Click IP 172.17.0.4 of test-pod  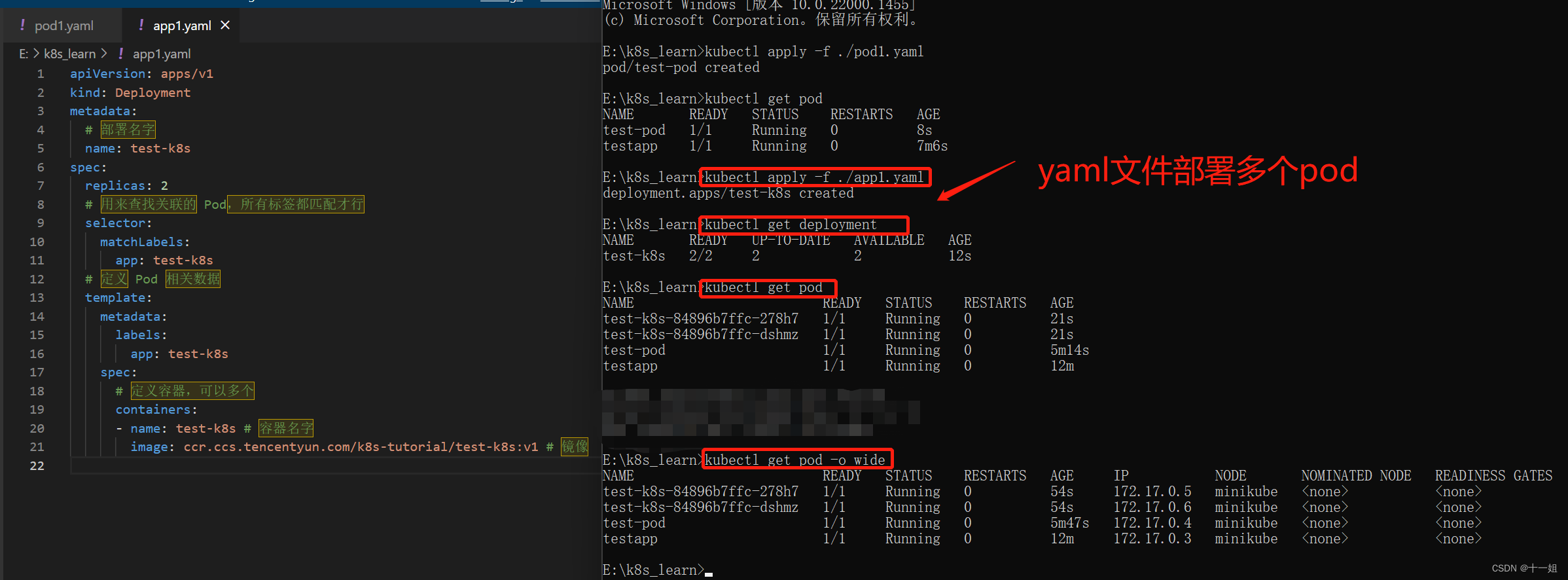(x=1152, y=523)
